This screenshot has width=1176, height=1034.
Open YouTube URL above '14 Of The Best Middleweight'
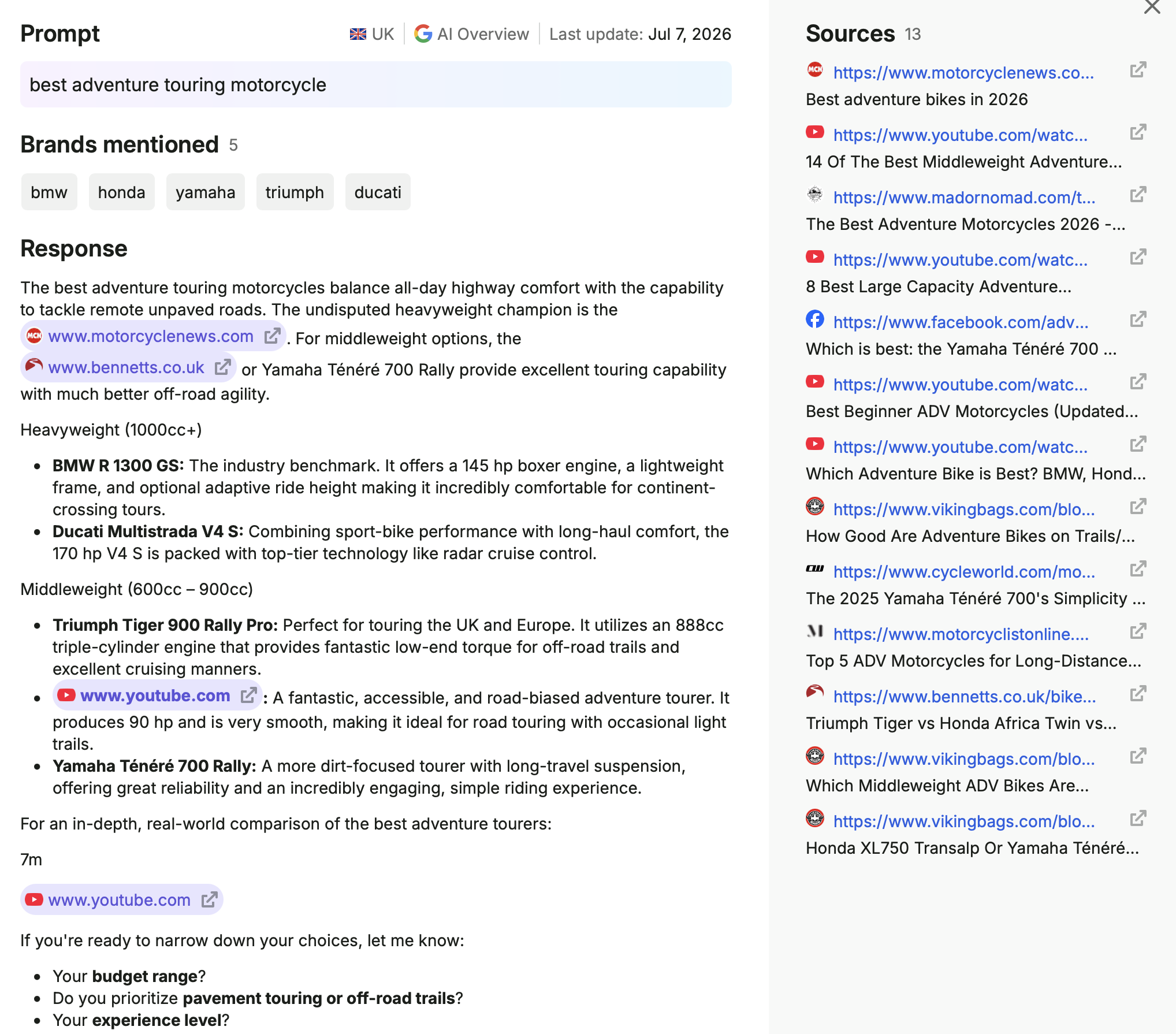(961, 135)
